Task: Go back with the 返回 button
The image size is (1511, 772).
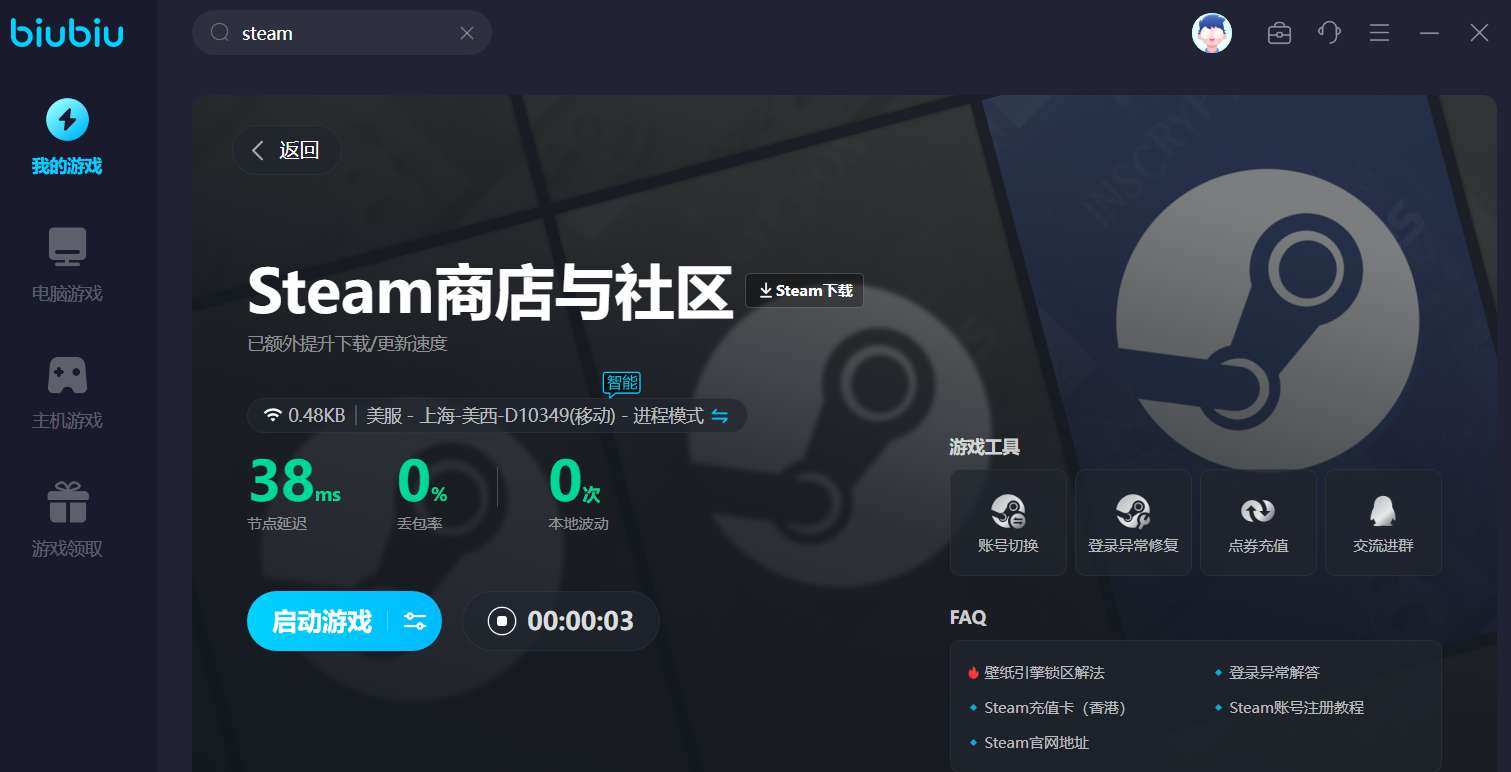Action: click(x=287, y=151)
